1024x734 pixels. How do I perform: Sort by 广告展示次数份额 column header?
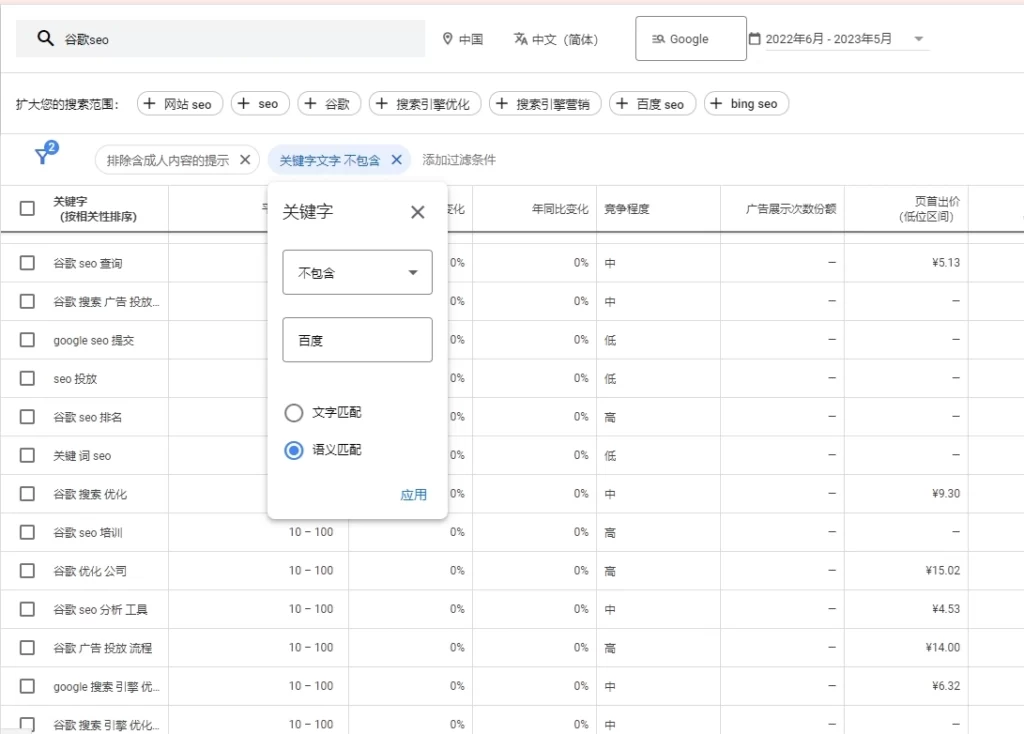point(791,209)
